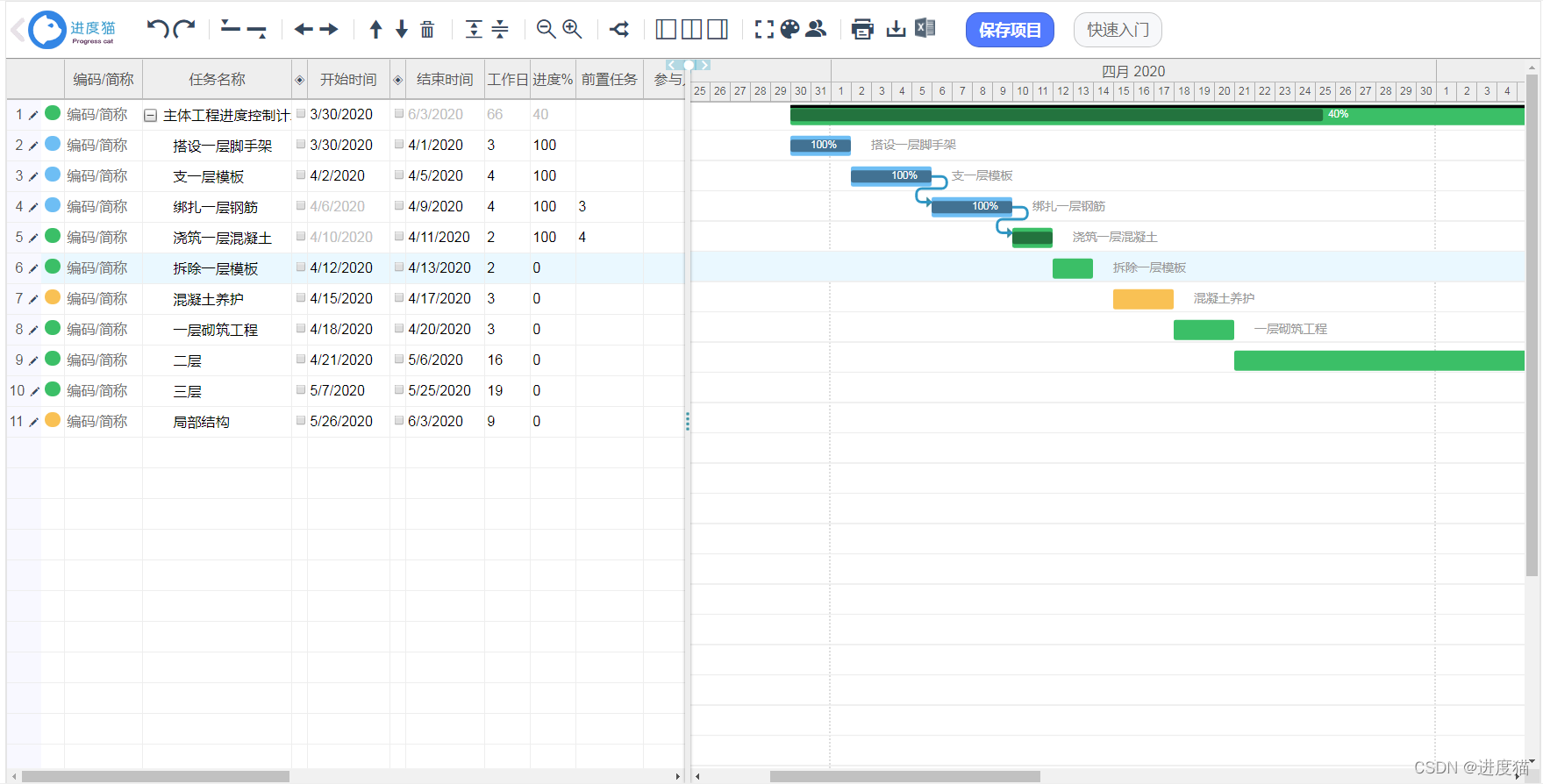Click start milestone diamond column header
1543x784 pixels.
pyautogui.click(x=299, y=80)
